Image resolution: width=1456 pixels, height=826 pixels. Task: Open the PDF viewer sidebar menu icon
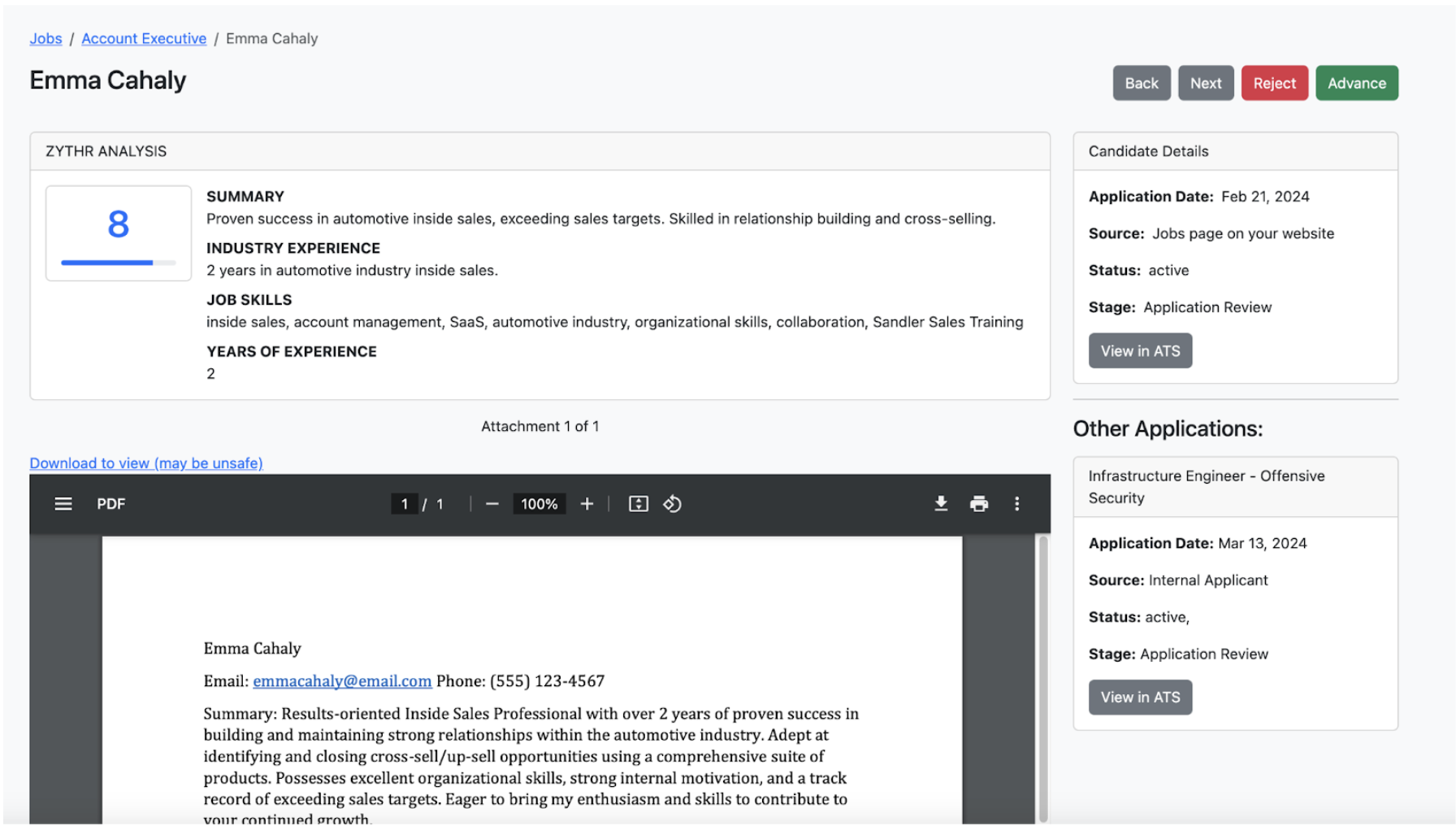pos(63,504)
